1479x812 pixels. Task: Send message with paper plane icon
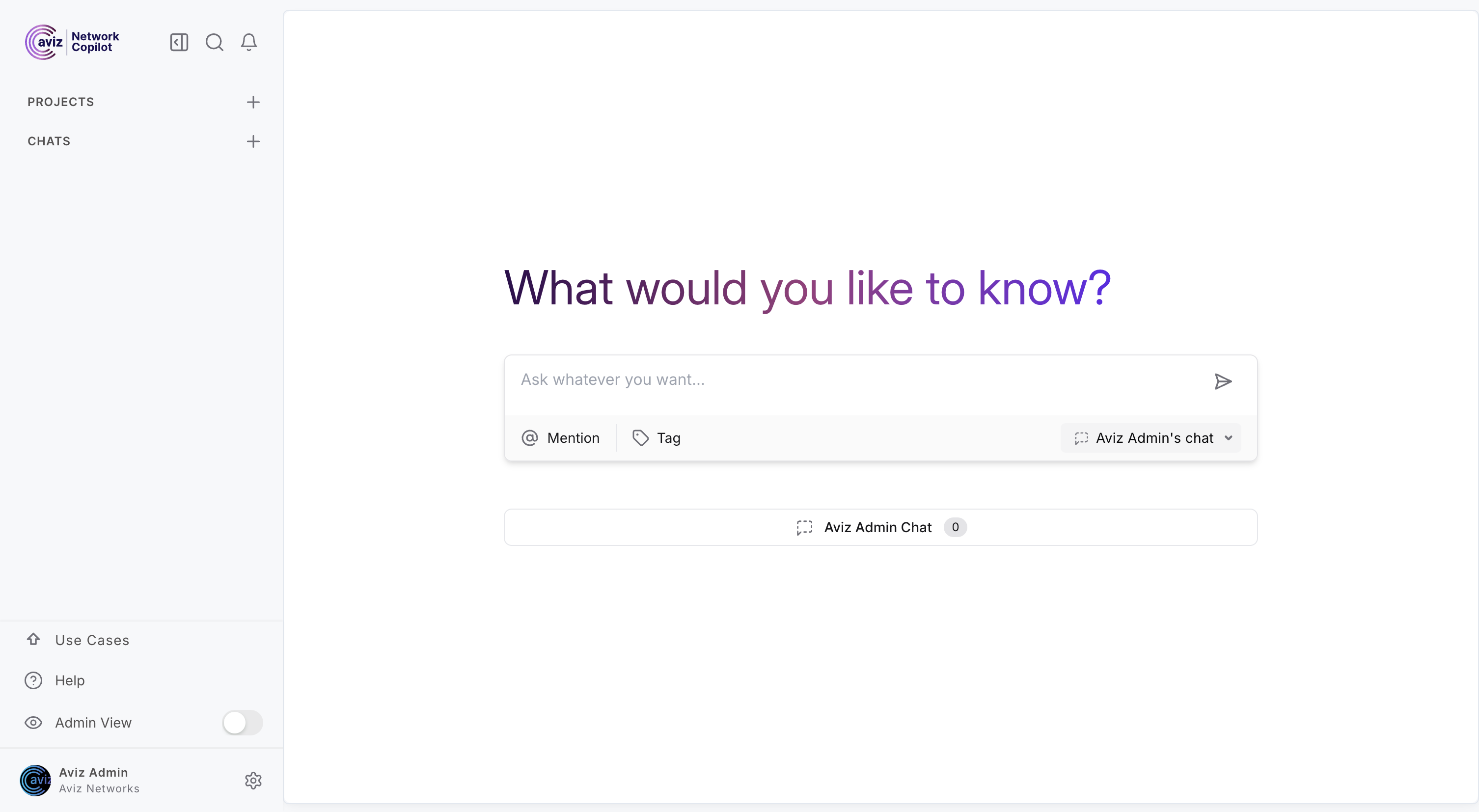tap(1223, 381)
